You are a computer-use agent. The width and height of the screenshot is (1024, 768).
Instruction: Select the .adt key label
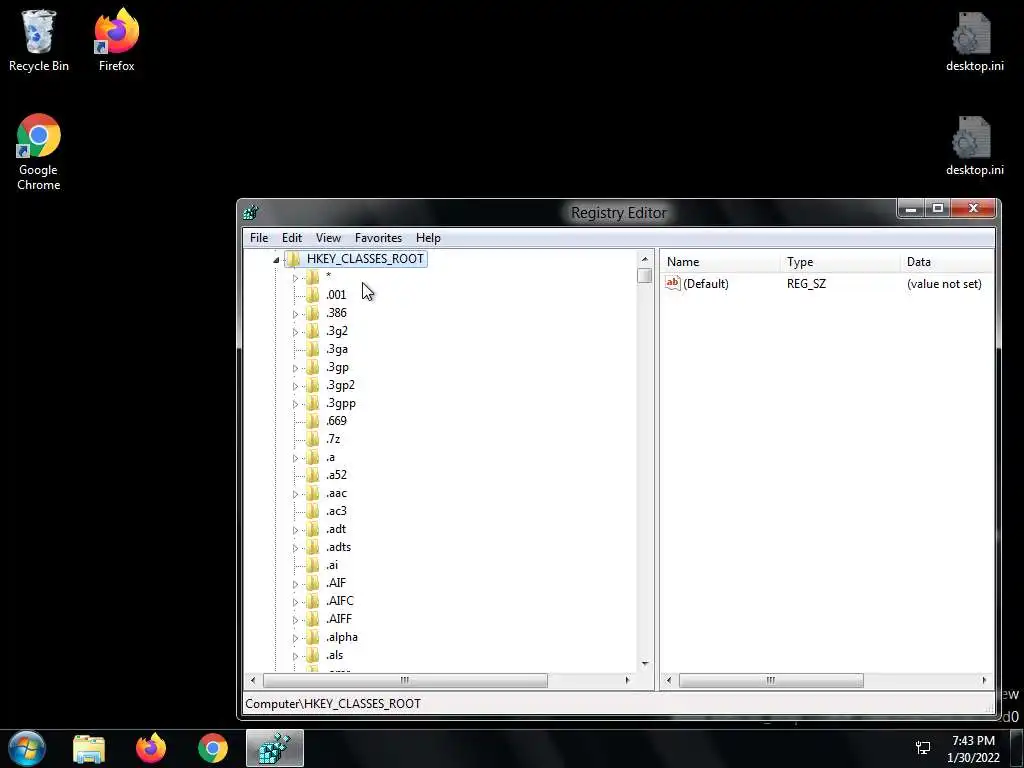click(336, 529)
